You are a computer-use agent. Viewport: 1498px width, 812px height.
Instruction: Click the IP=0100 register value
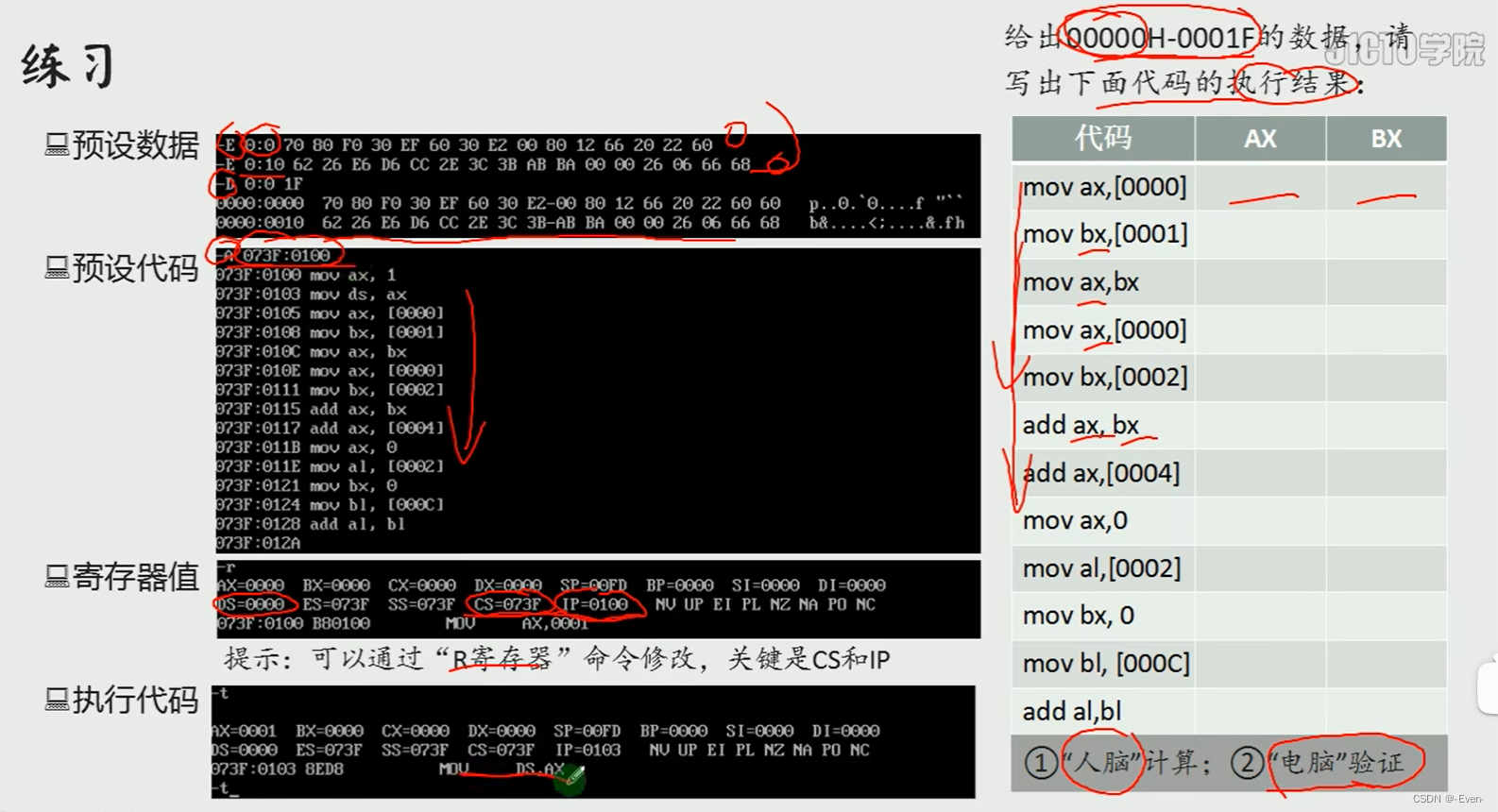(594, 604)
